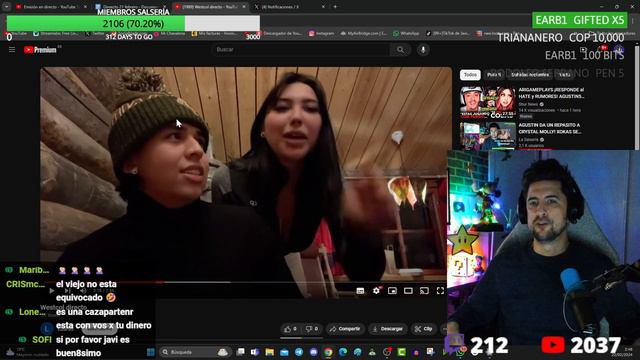
Task: Open the player settings gear
Action: pyautogui.click(x=376, y=291)
